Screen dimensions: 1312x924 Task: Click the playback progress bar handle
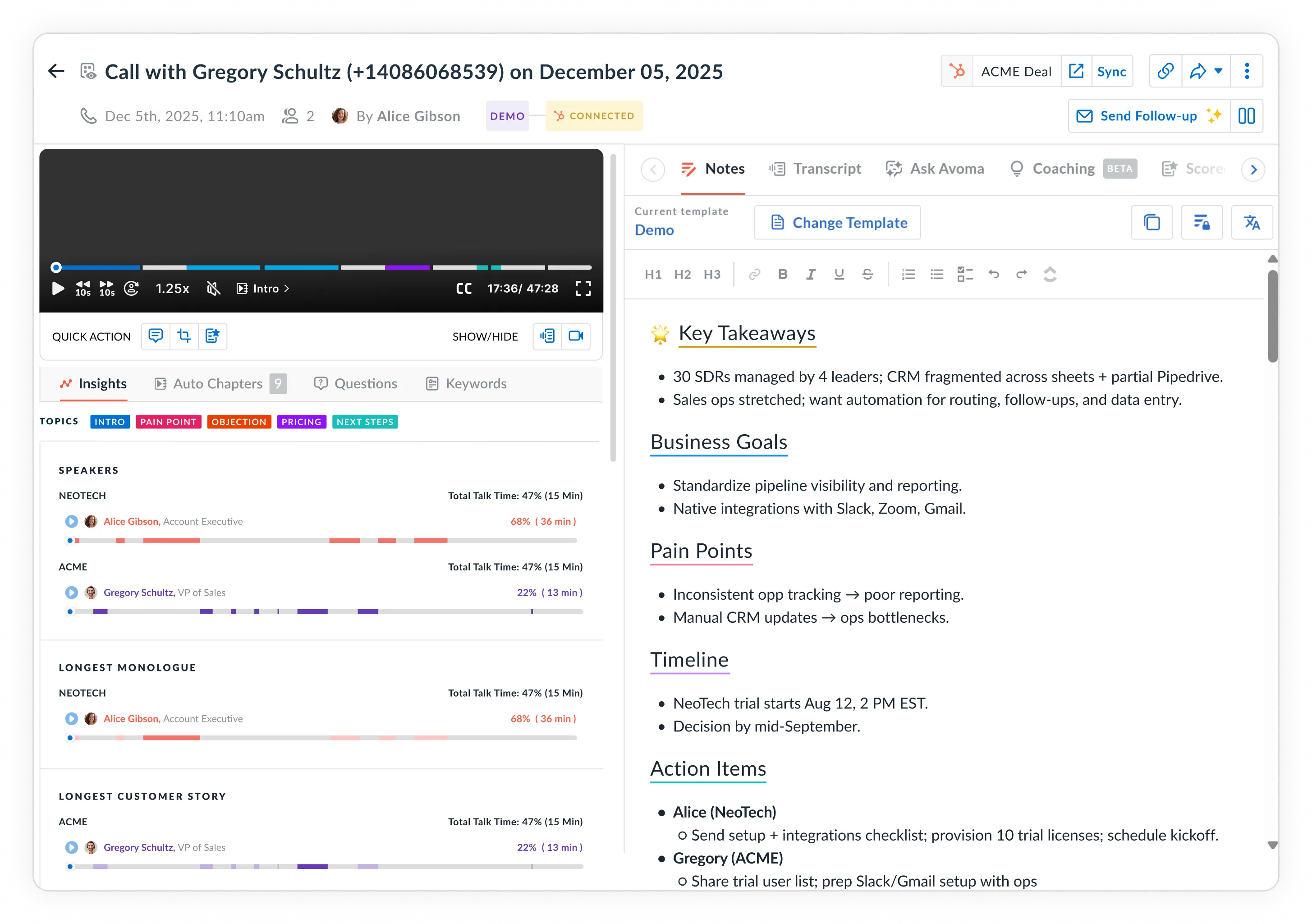pos(56,267)
